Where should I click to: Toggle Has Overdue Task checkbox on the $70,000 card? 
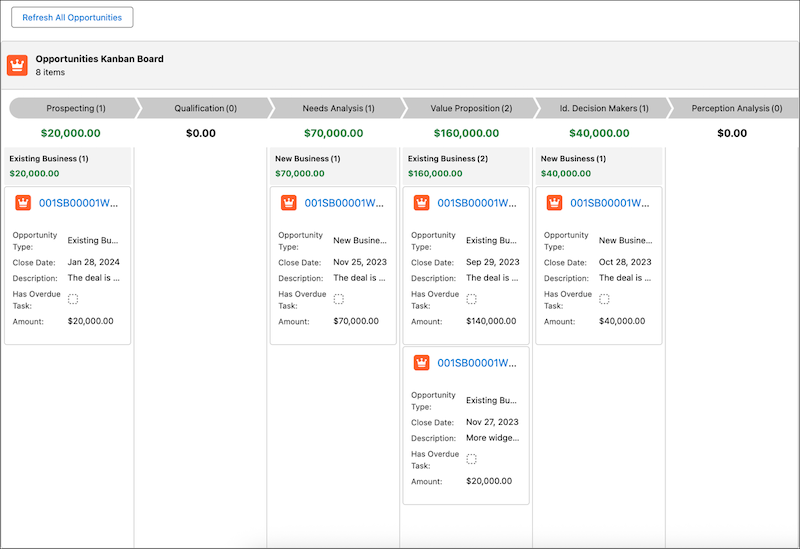pos(338,299)
